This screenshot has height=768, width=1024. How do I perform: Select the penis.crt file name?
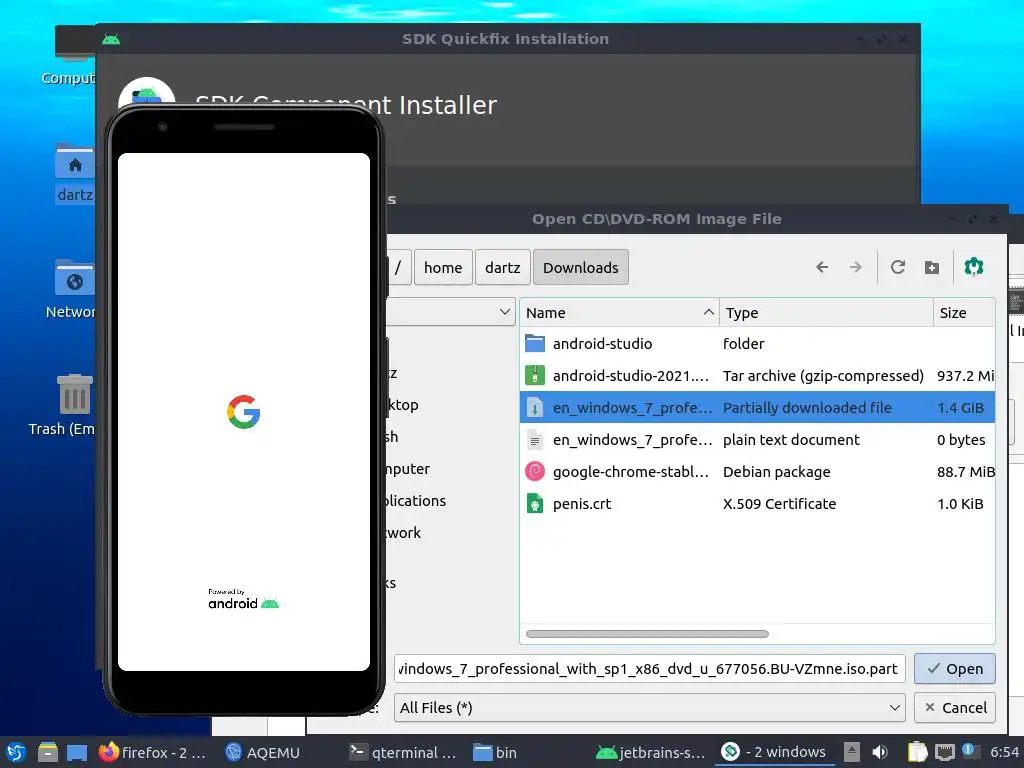(582, 504)
